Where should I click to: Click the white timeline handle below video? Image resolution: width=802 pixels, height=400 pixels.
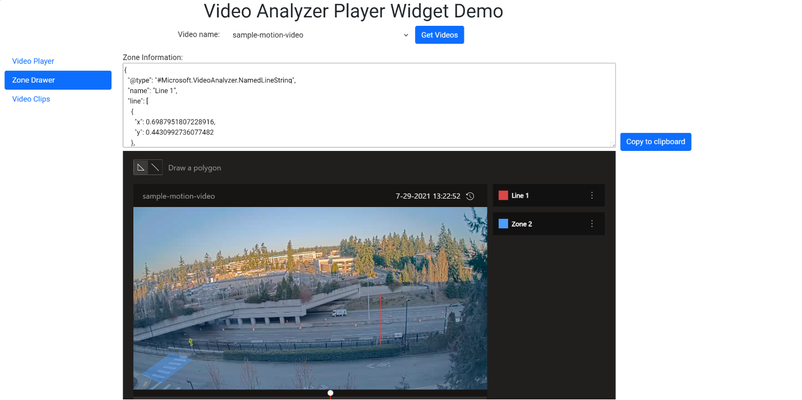coord(330,393)
